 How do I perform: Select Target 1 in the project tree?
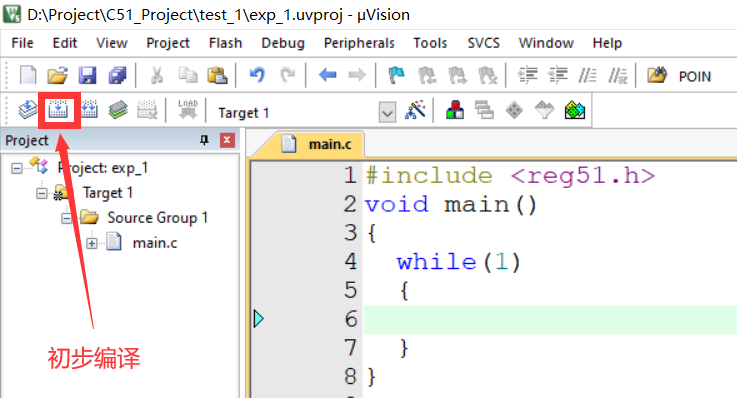point(108,193)
